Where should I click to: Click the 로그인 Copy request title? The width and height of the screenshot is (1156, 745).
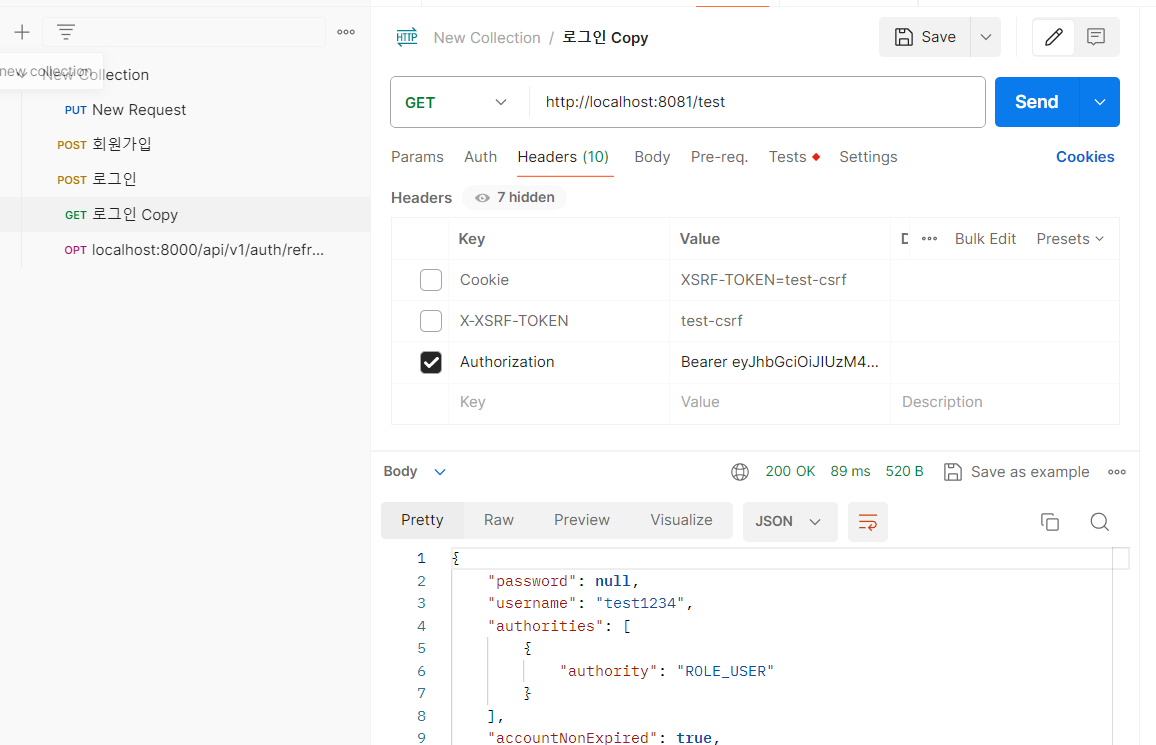605,37
